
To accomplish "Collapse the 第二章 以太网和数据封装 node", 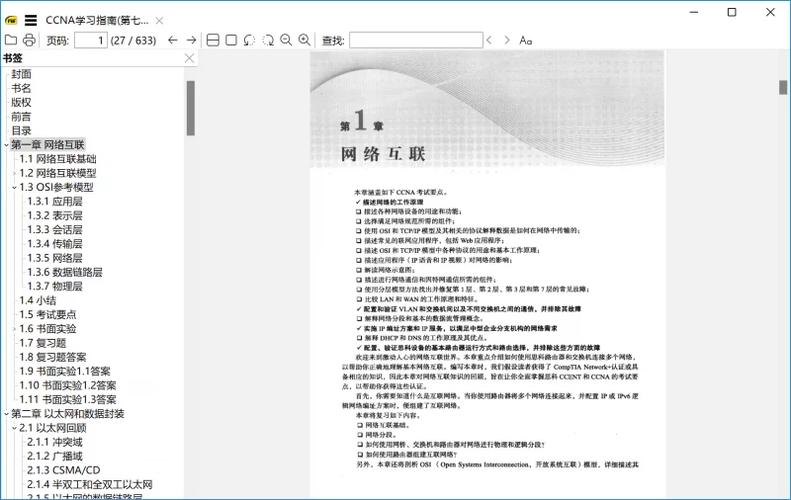I will point(6,414).
